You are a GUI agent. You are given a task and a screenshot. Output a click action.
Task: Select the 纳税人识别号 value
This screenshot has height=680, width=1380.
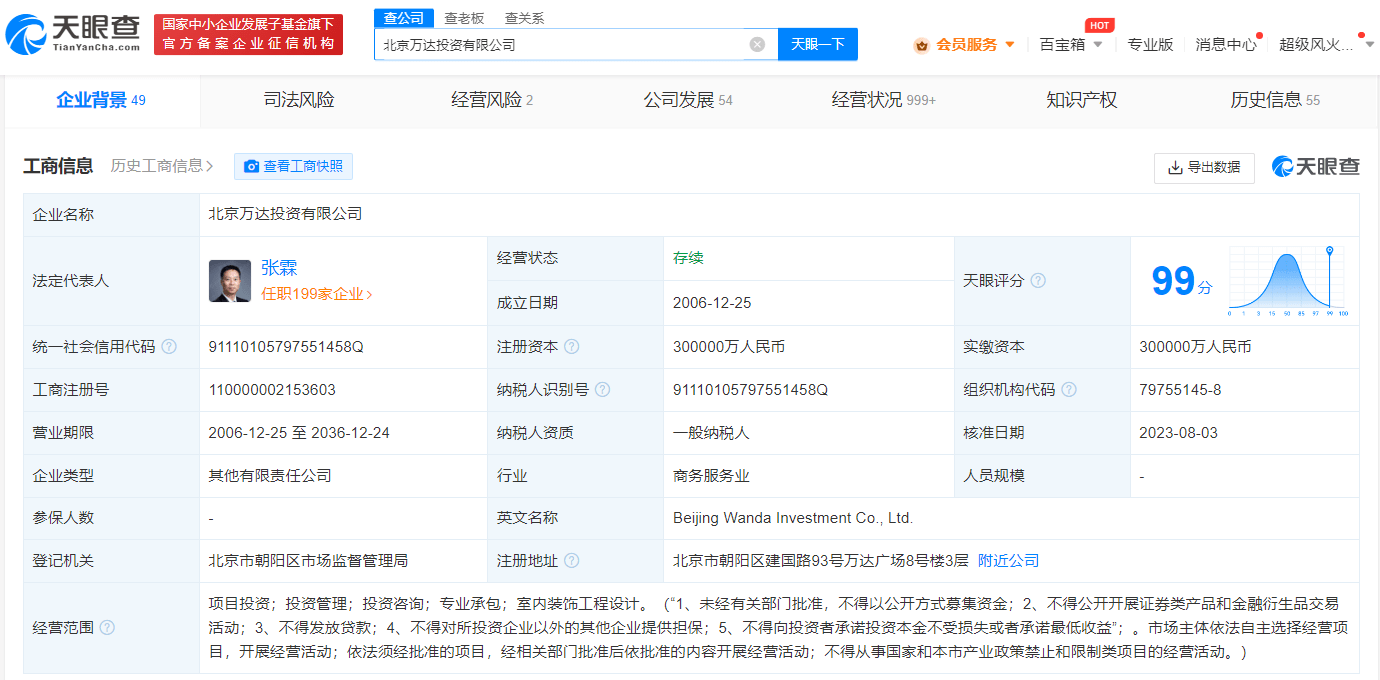point(751,390)
